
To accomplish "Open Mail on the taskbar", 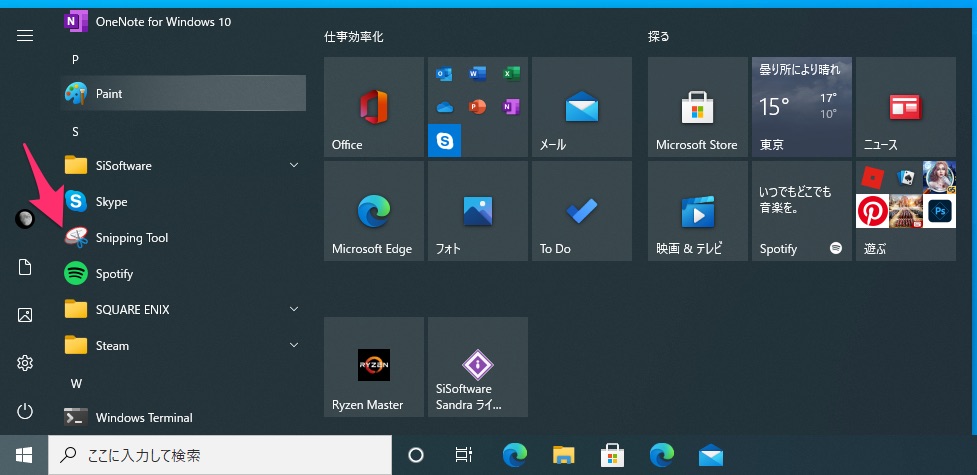I will click(x=711, y=456).
